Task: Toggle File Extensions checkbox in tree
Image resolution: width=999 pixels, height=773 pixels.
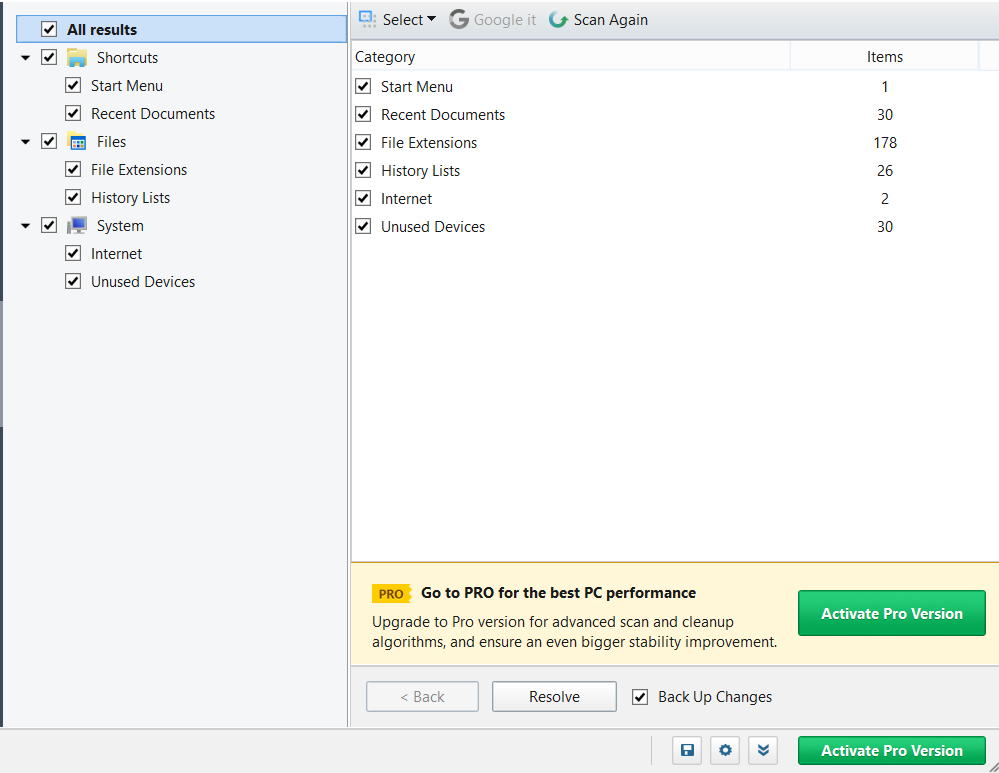Action: [x=73, y=170]
